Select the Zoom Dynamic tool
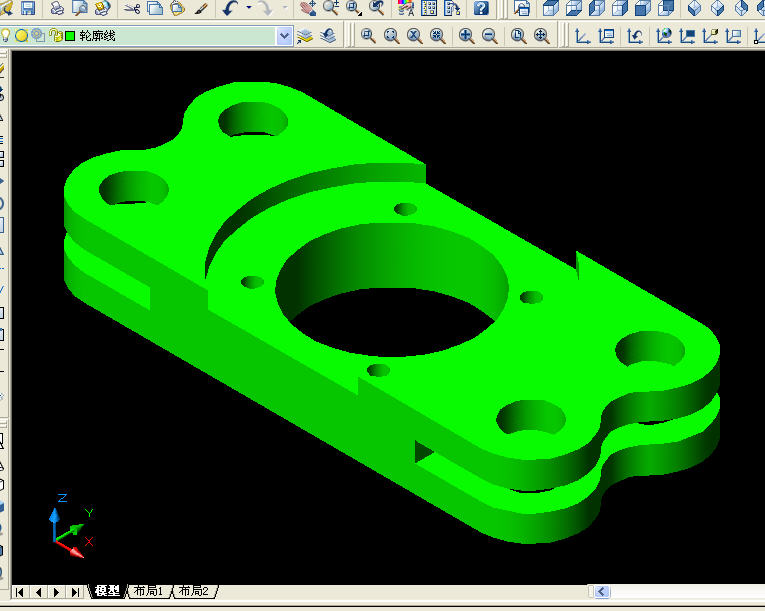This screenshot has height=611, width=765. click(391, 36)
